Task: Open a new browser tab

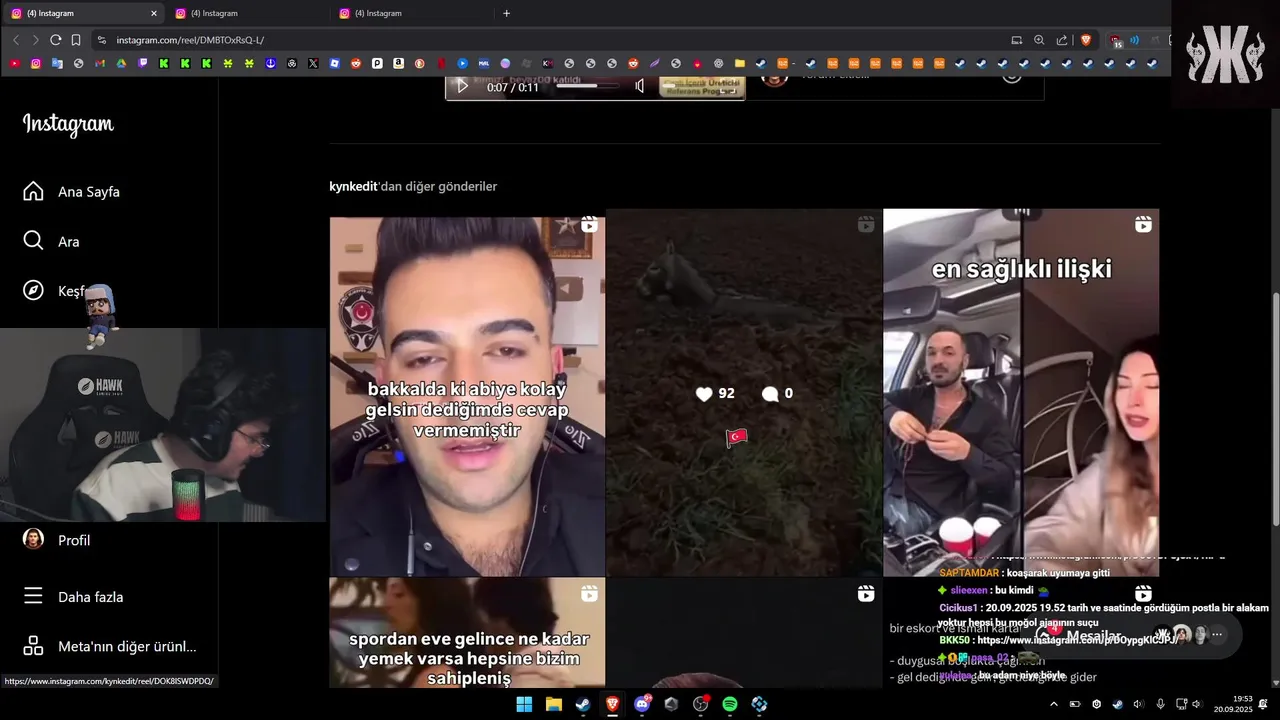Action: pyautogui.click(x=506, y=13)
